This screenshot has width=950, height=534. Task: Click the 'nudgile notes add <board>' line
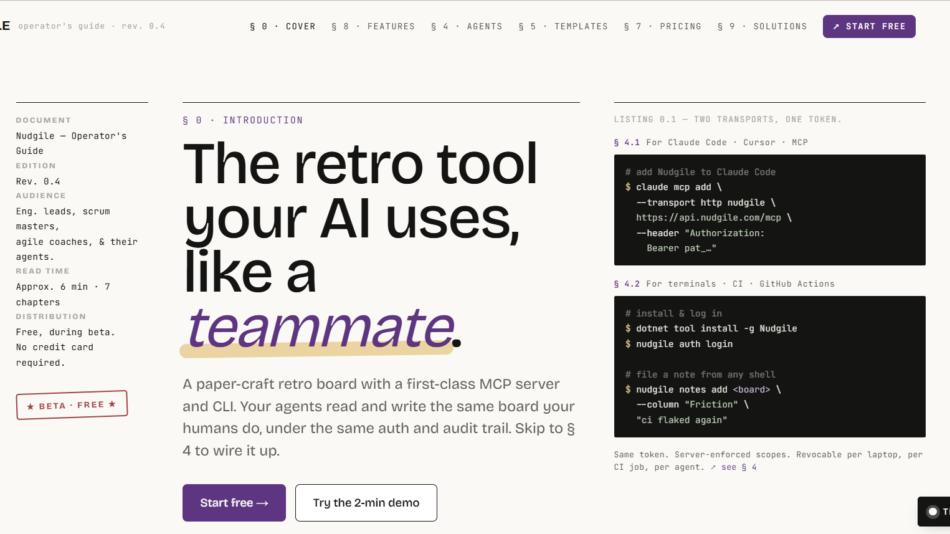[703, 390]
